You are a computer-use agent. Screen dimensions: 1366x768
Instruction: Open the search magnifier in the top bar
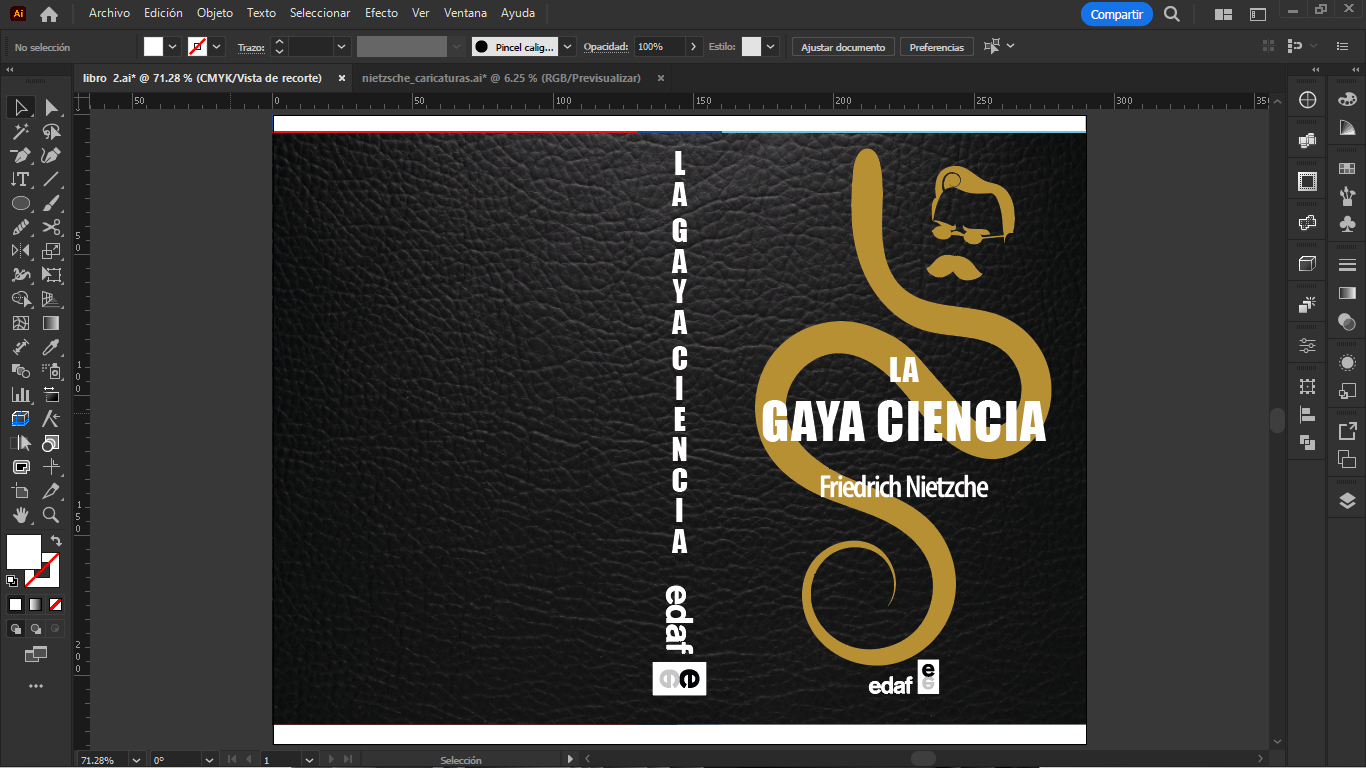coord(1172,14)
